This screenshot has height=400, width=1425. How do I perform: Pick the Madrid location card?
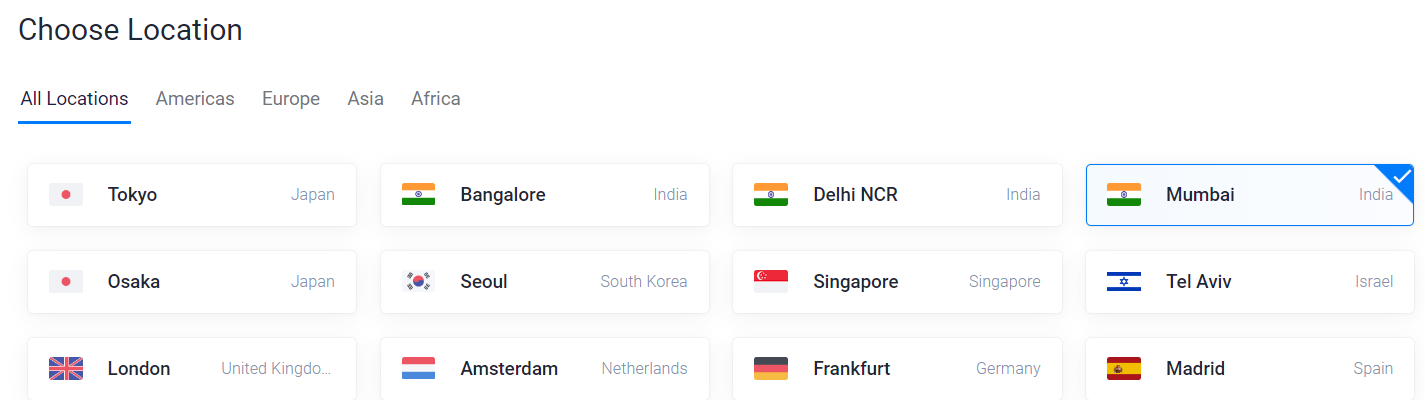[x=1250, y=369]
